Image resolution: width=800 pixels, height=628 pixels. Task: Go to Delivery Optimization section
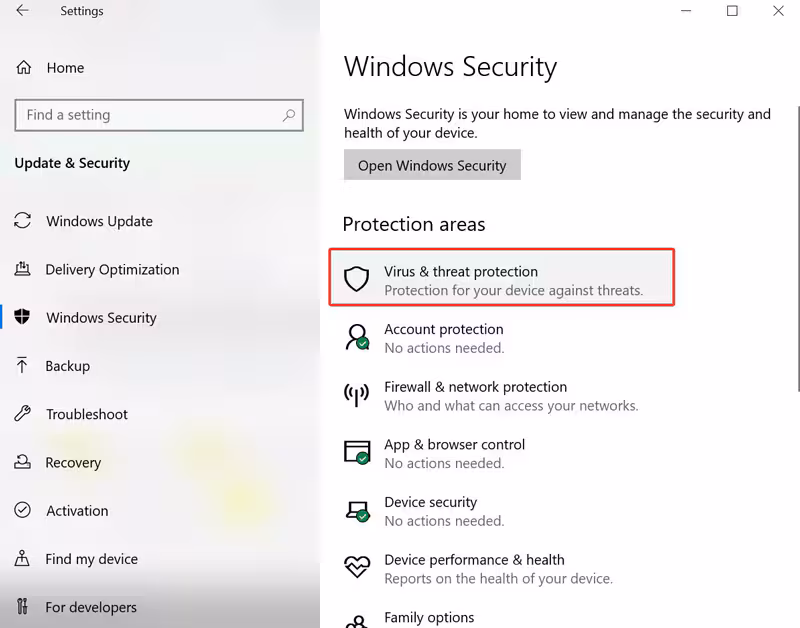point(112,270)
